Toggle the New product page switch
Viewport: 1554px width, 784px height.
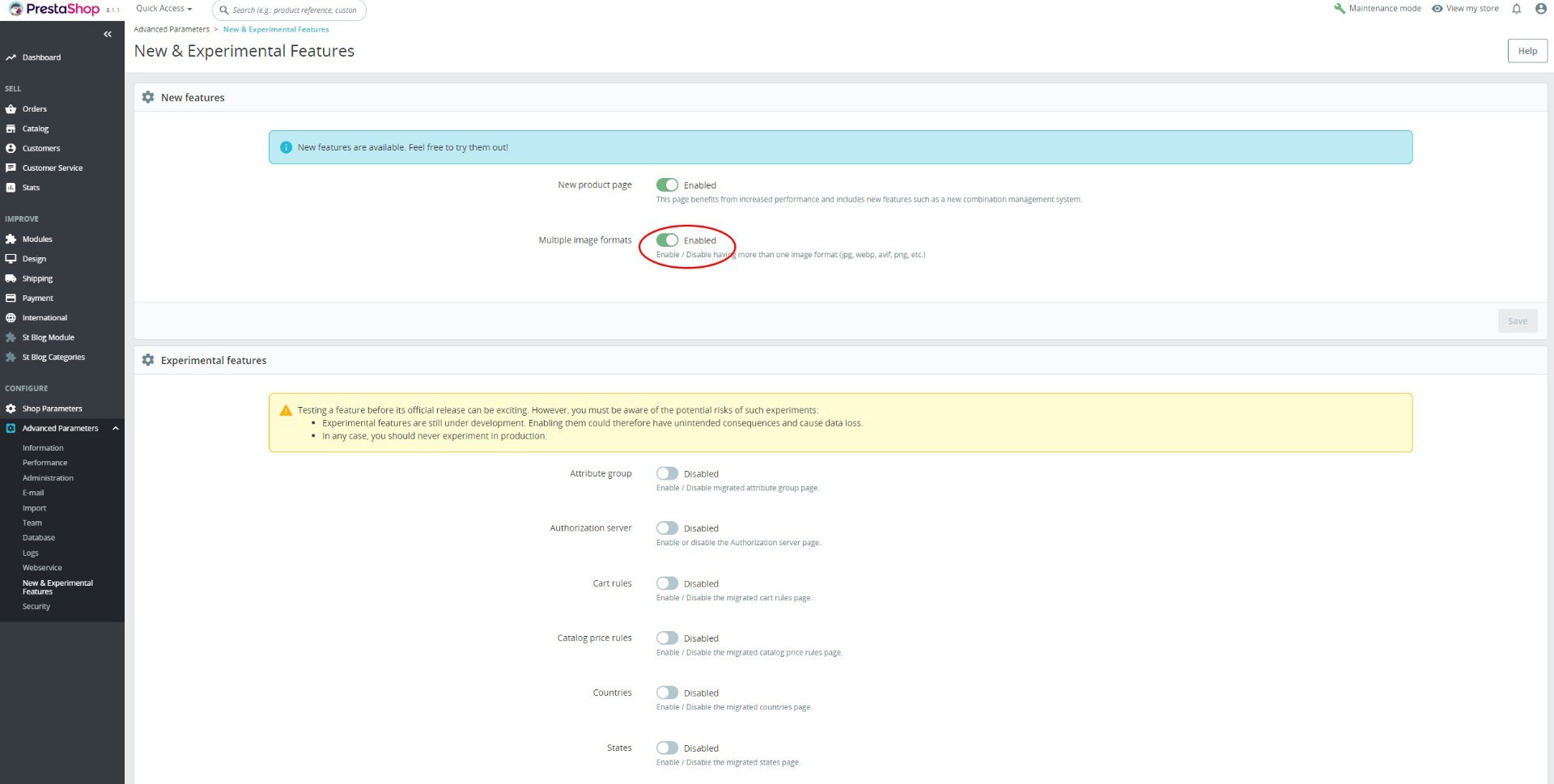click(667, 185)
